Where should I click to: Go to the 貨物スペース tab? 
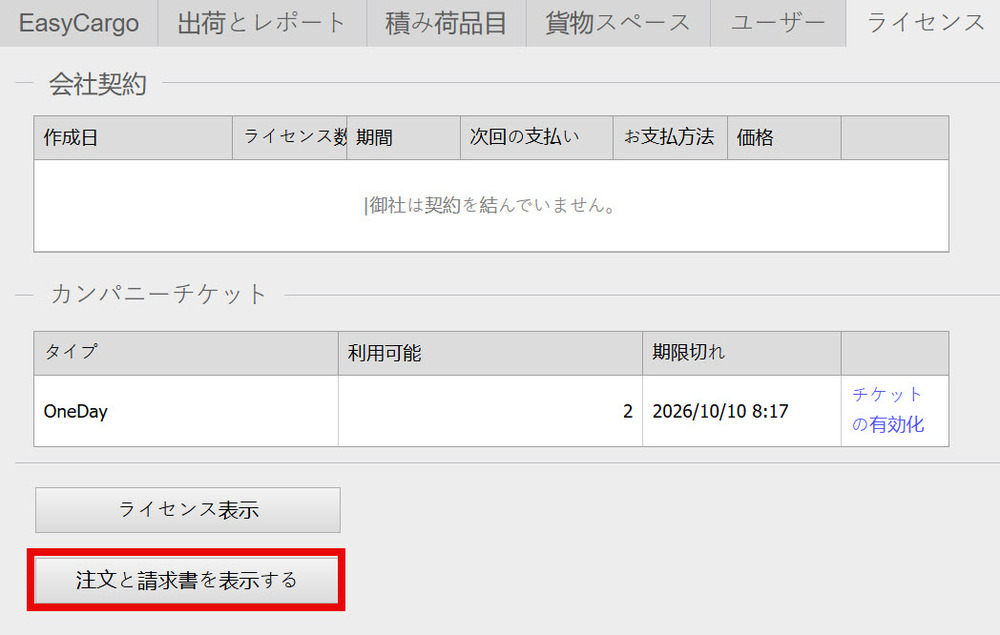(618, 23)
